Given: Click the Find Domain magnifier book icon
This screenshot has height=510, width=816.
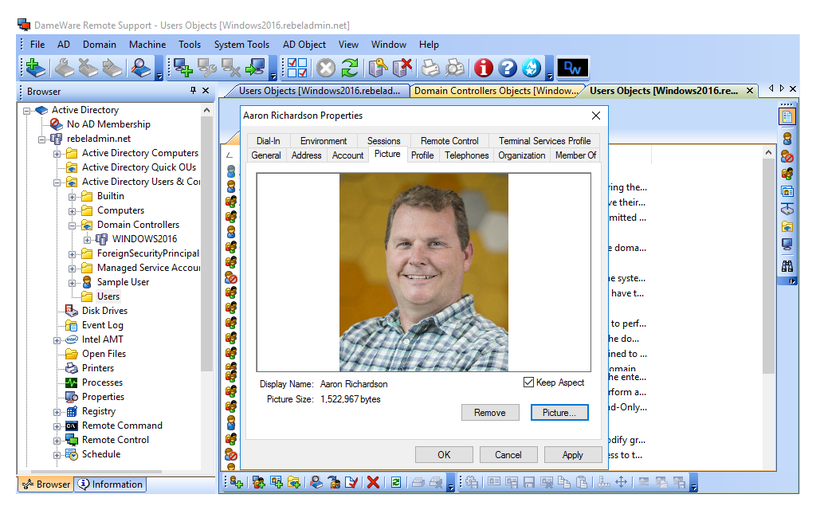Looking at the screenshot, I should (x=141, y=68).
